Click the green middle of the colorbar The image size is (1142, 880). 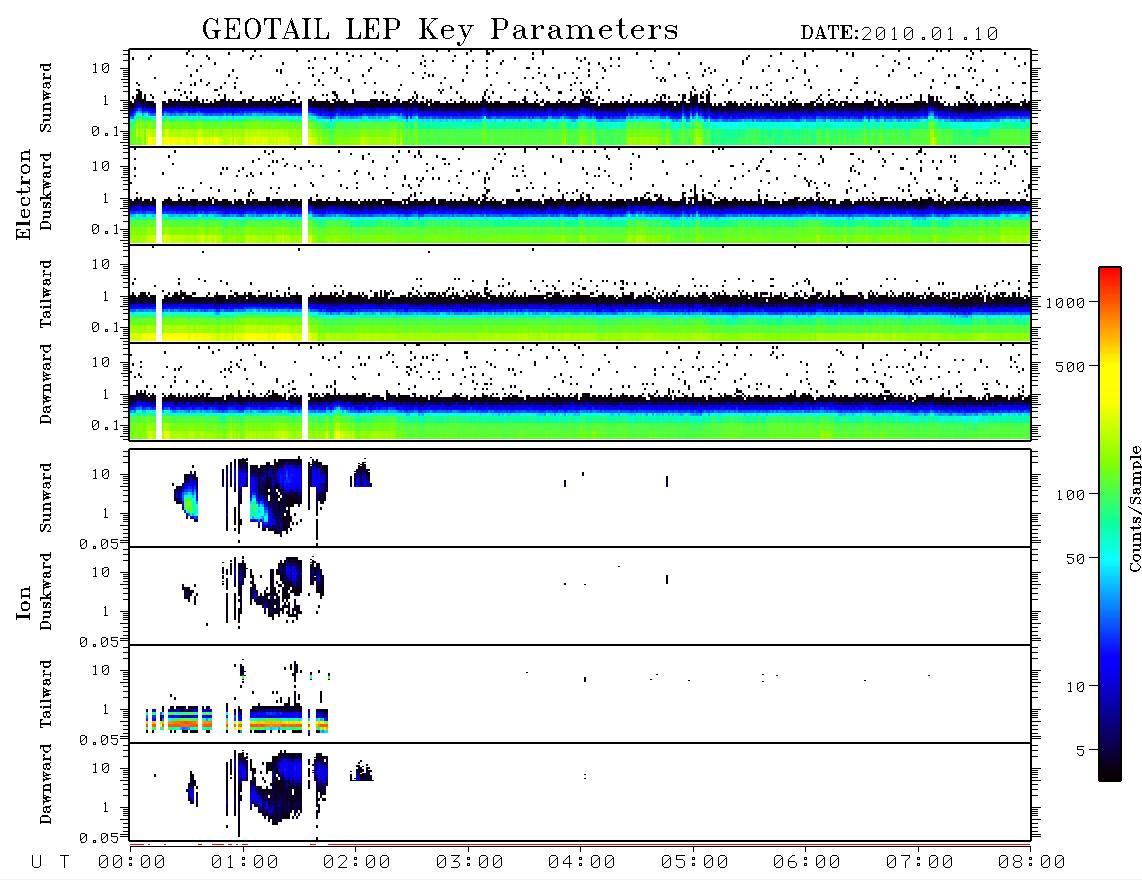tap(1110, 495)
